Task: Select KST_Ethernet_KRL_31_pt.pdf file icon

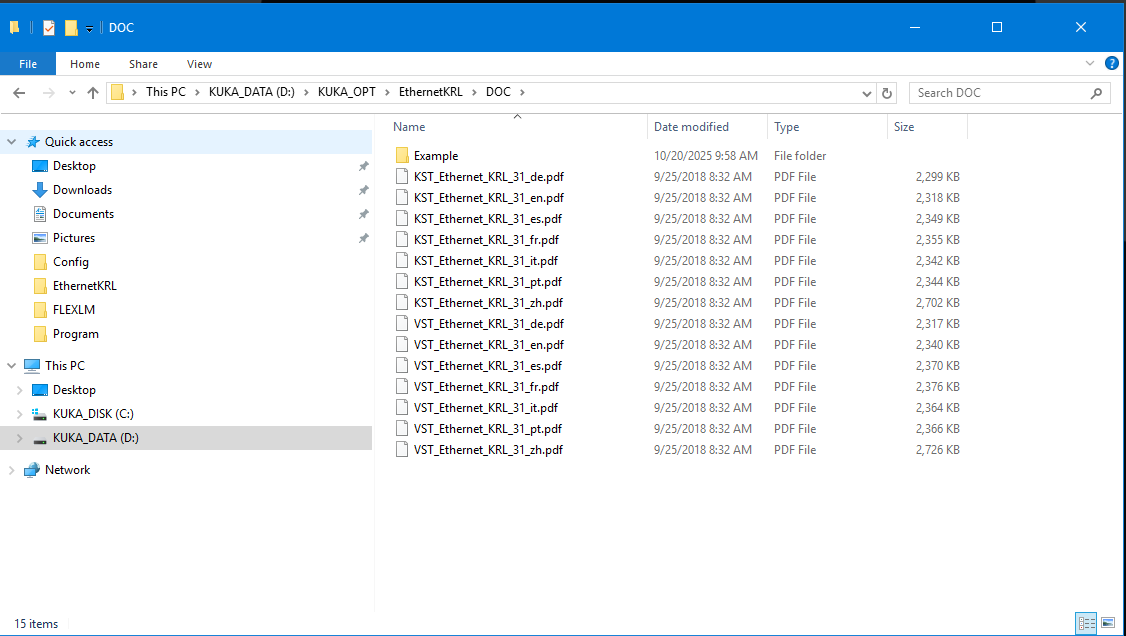Action: point(402,281)
